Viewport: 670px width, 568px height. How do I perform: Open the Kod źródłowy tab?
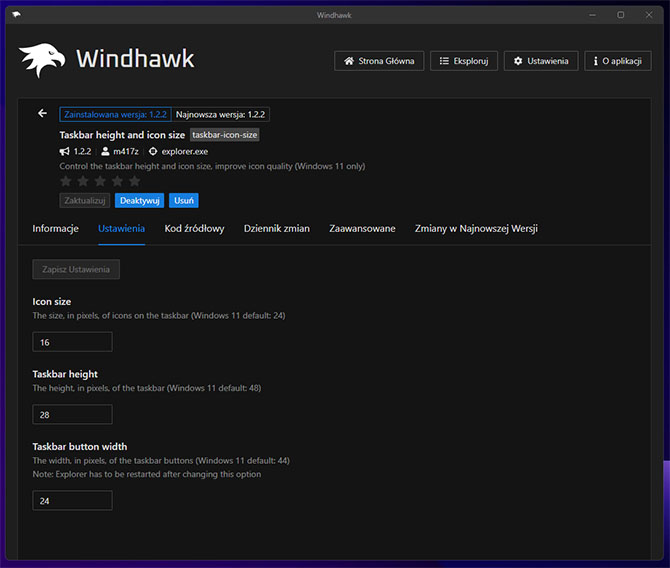pos(194,229)
